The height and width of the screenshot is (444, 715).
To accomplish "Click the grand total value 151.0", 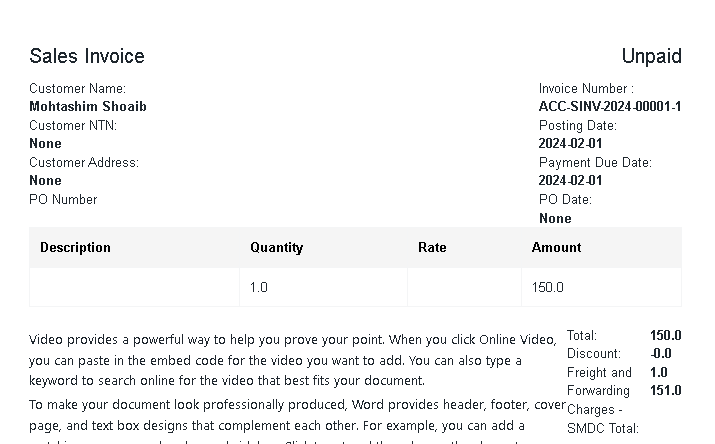I will pyautogui.click(x=665, y=390).
